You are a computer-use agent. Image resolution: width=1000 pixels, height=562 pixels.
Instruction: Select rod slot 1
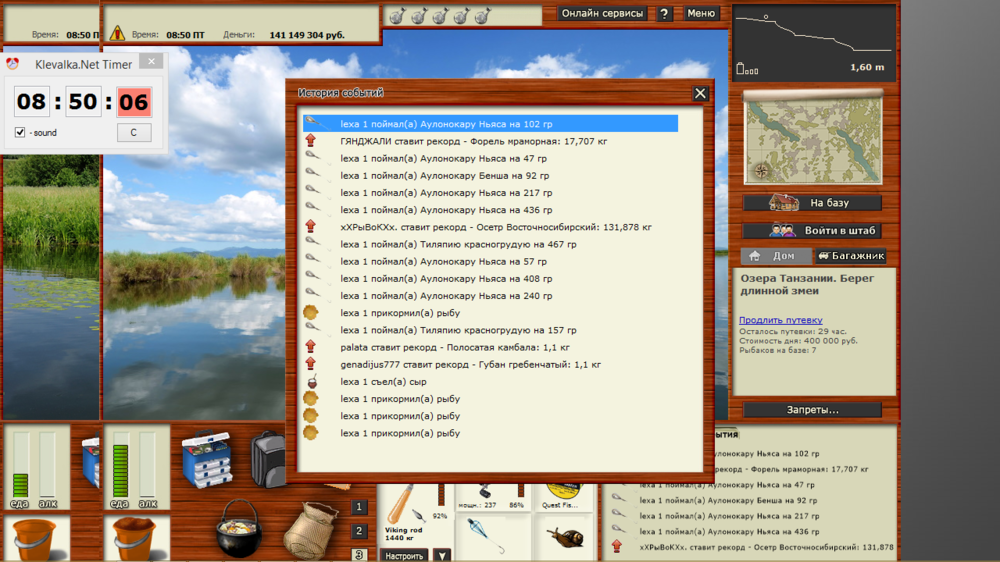tap(360, 508)
